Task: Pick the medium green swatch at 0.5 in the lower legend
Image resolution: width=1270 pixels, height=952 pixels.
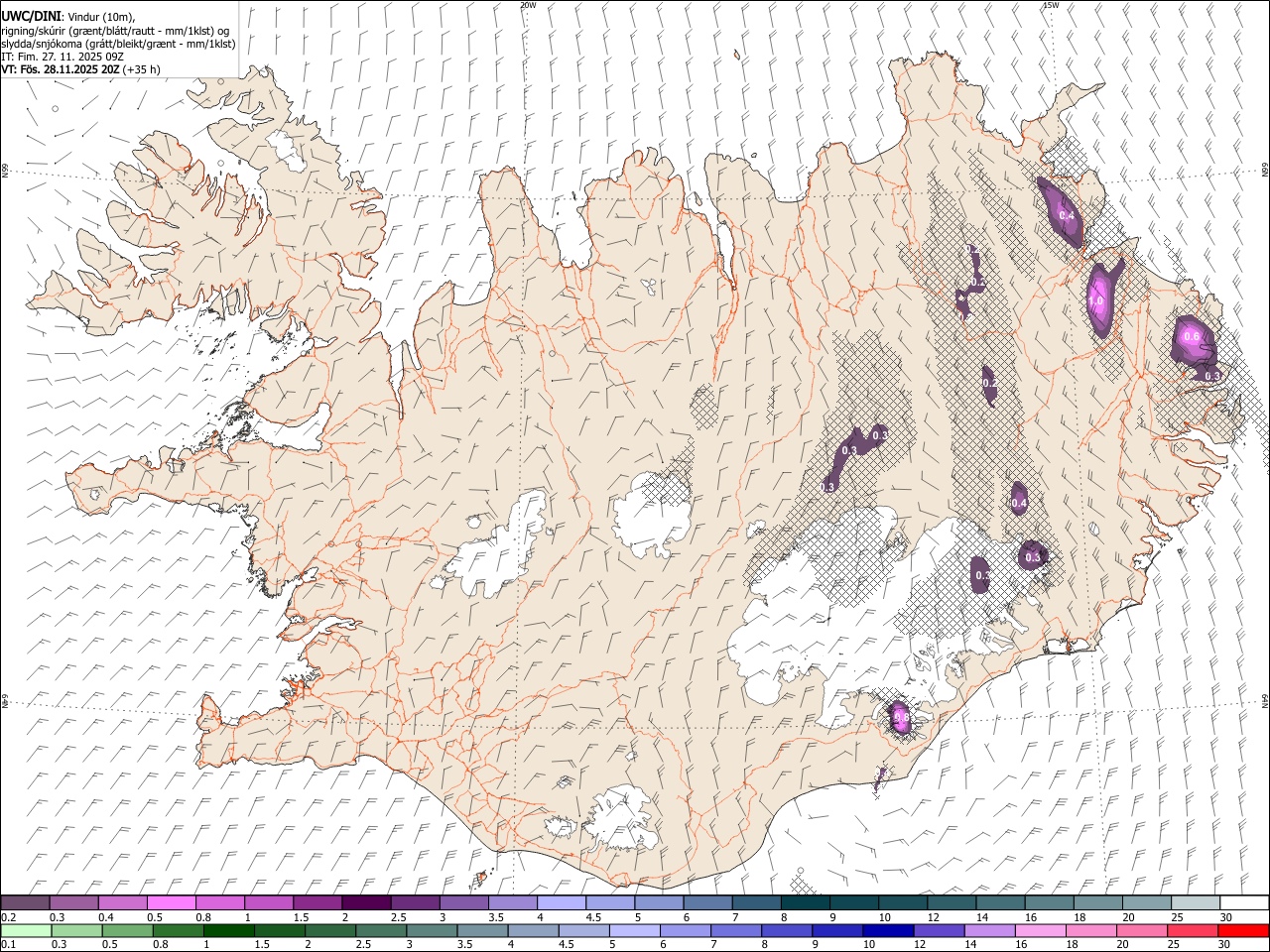Action: 127,930
